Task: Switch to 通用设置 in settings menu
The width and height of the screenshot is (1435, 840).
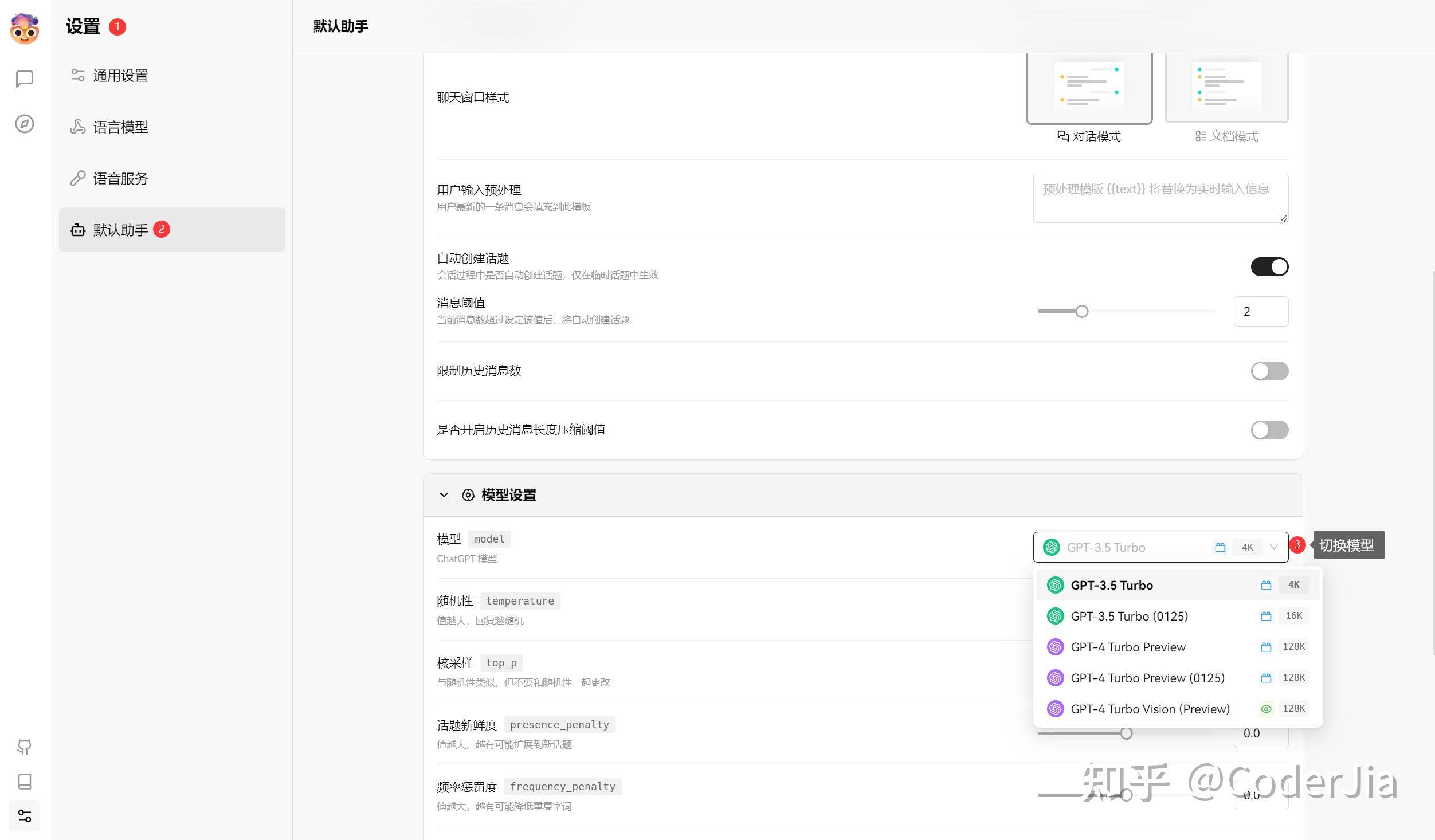Action: tap(121, 75)
